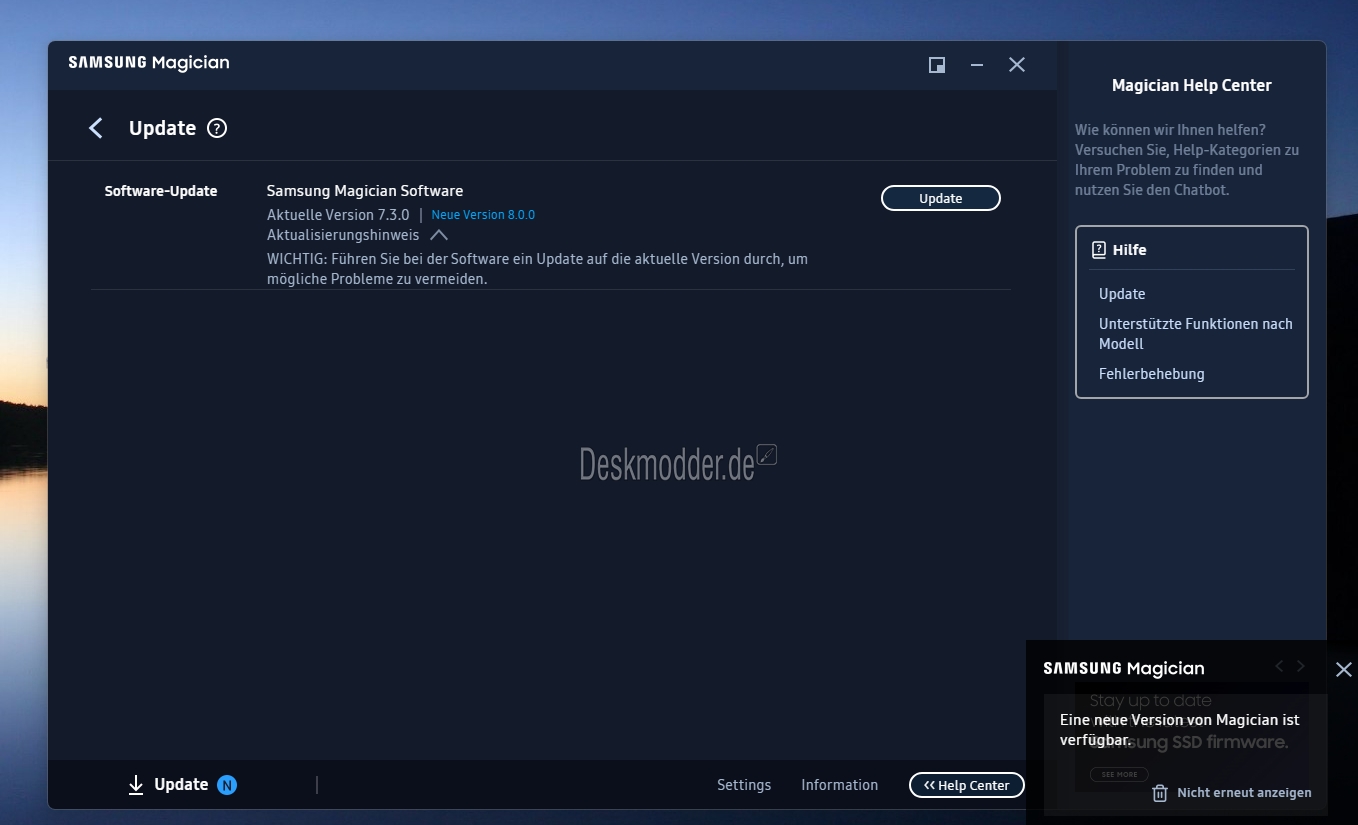1358x825 pixels.
Task: Open Unterstützte Funktionen nach Modell help topic
Action: [1195, 334]
